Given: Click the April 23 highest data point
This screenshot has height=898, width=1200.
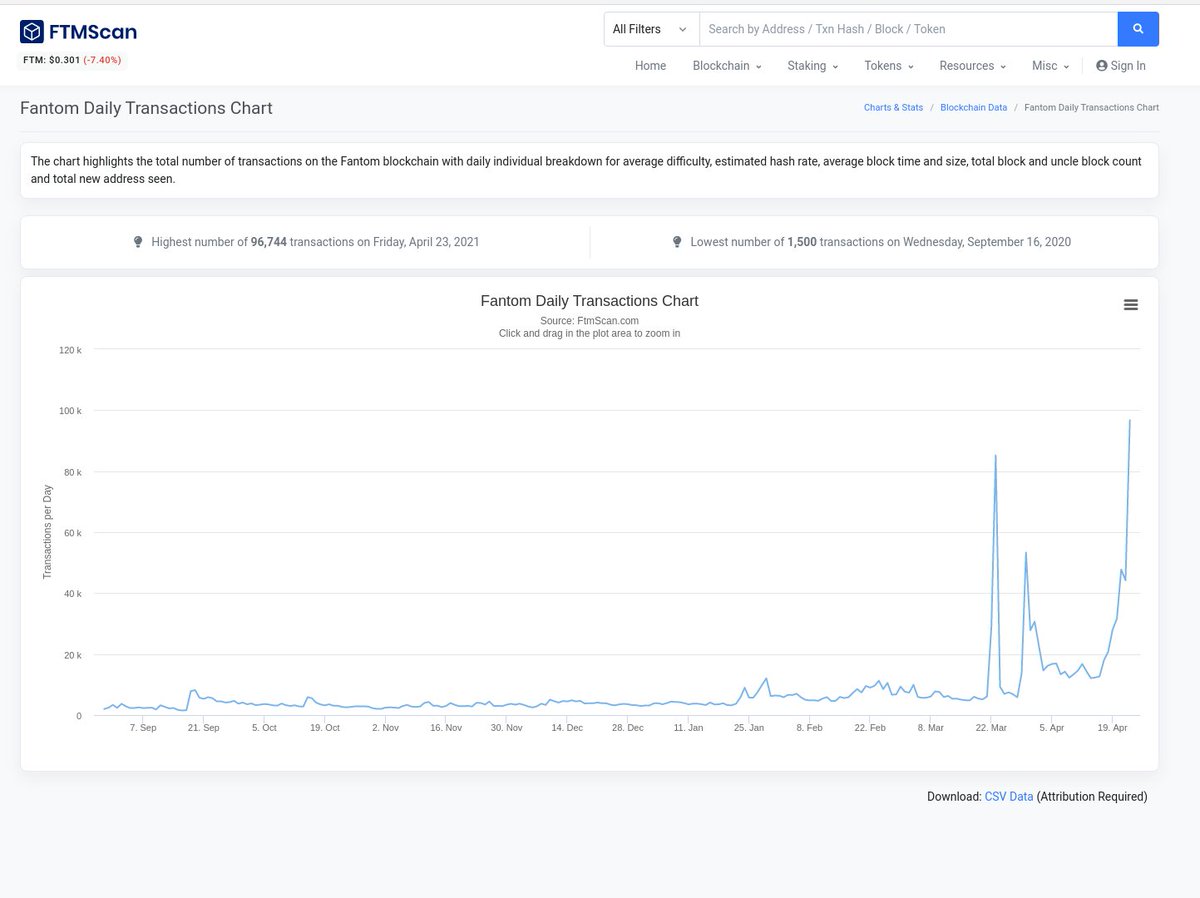Looking at the screenshot, I should [x=1130, y=420].
